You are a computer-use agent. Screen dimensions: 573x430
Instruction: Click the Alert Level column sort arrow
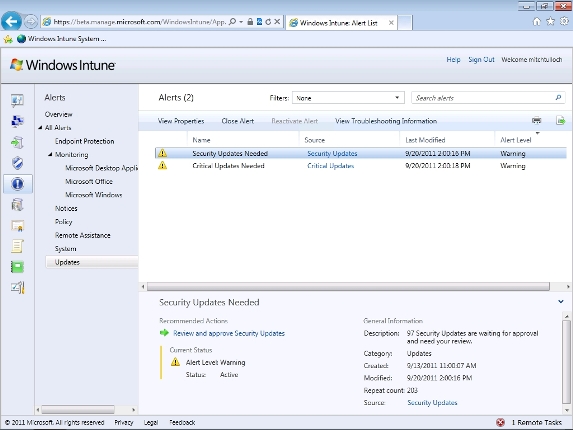tap(538, 133)
